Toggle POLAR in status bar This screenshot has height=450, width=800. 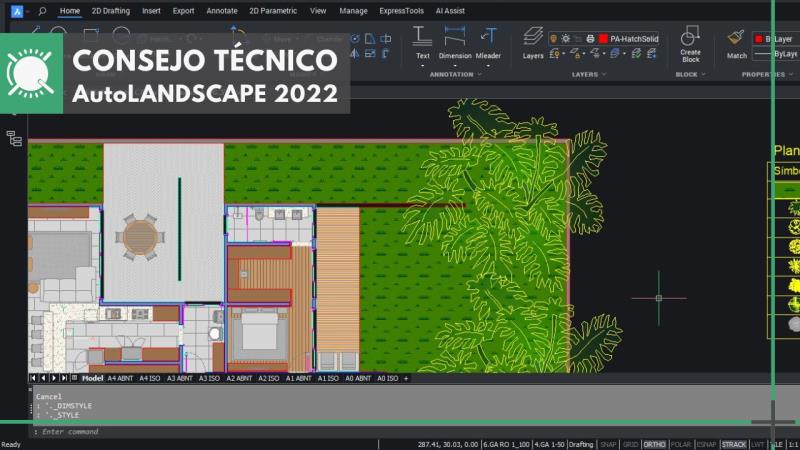[681, 444]
